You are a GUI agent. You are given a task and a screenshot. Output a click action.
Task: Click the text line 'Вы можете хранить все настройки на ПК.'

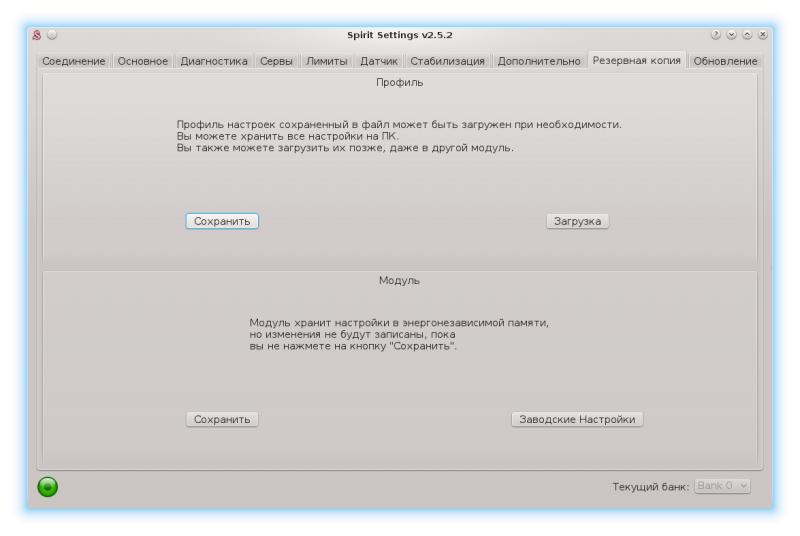[288, 136]
